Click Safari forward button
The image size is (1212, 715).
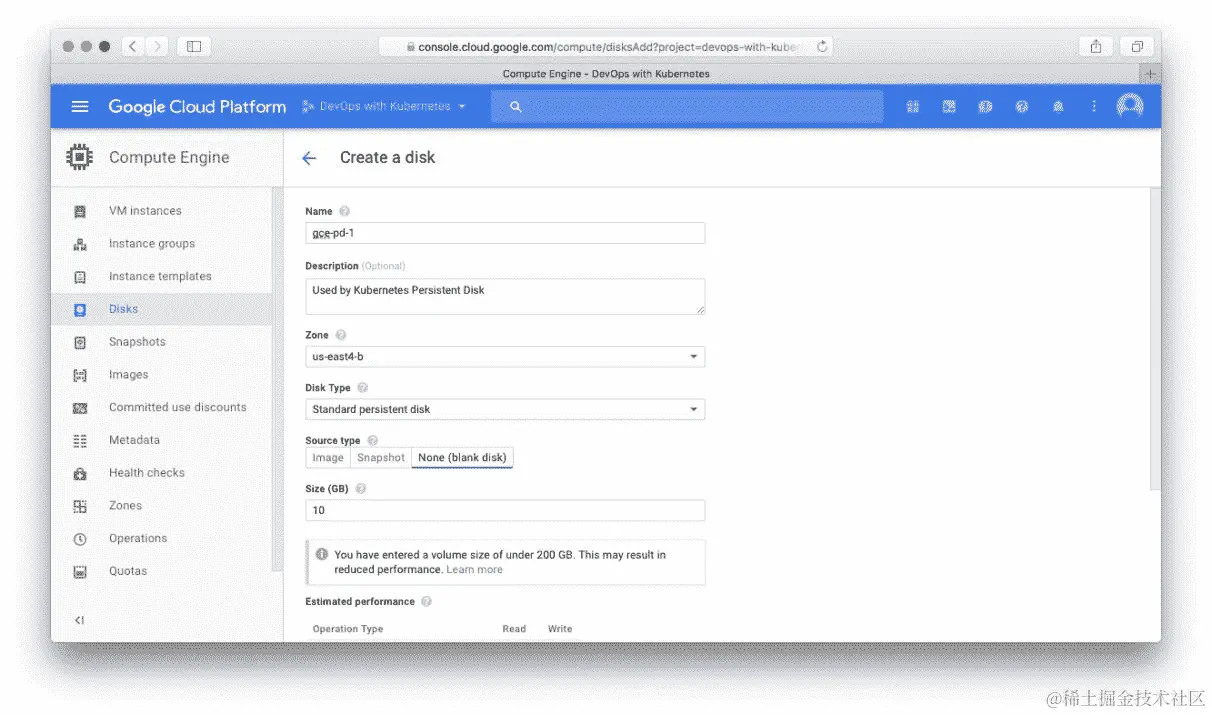coord(158,46)
